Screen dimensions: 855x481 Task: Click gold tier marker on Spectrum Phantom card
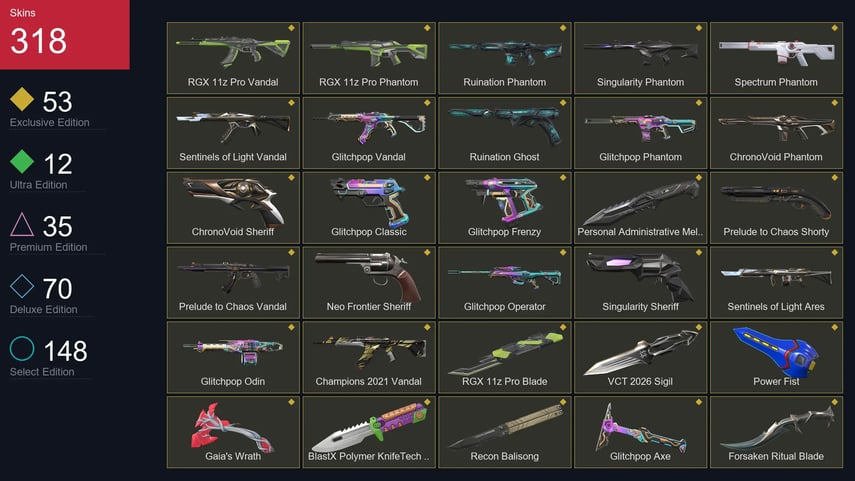[x=834, y=28]
